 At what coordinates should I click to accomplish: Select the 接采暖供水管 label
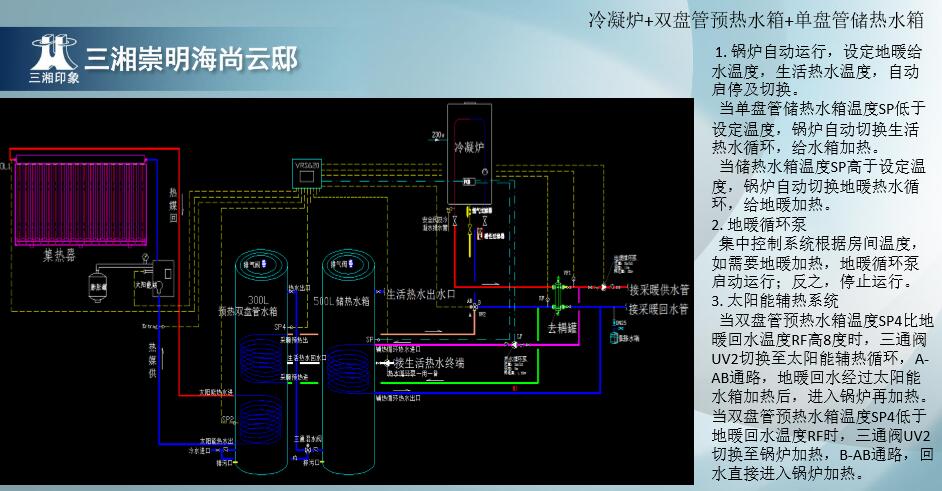pos(659,290)
